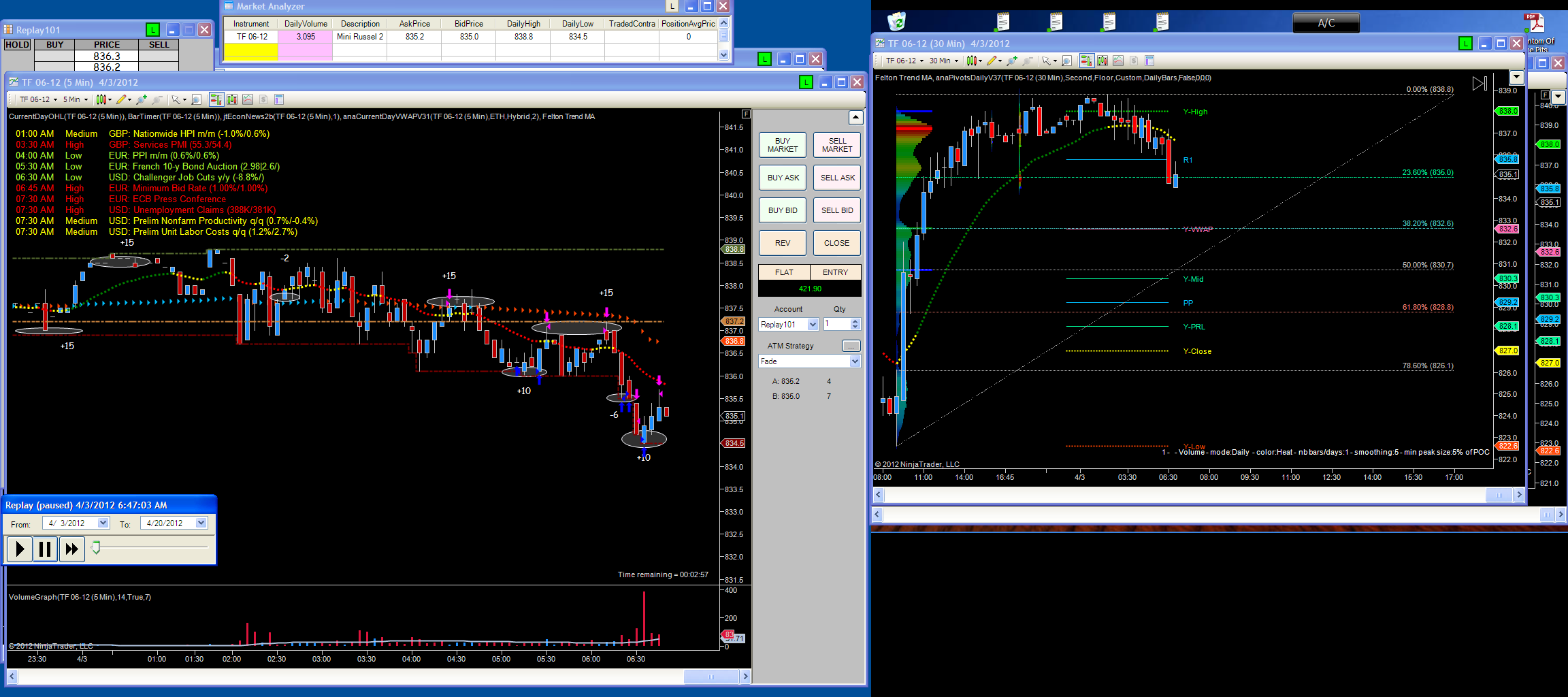The width and height of the screenshot is (1568, 697).
Task: Toggle L link button on Market Analyzer
Action: pyautogui.click(x=672, y=6)
